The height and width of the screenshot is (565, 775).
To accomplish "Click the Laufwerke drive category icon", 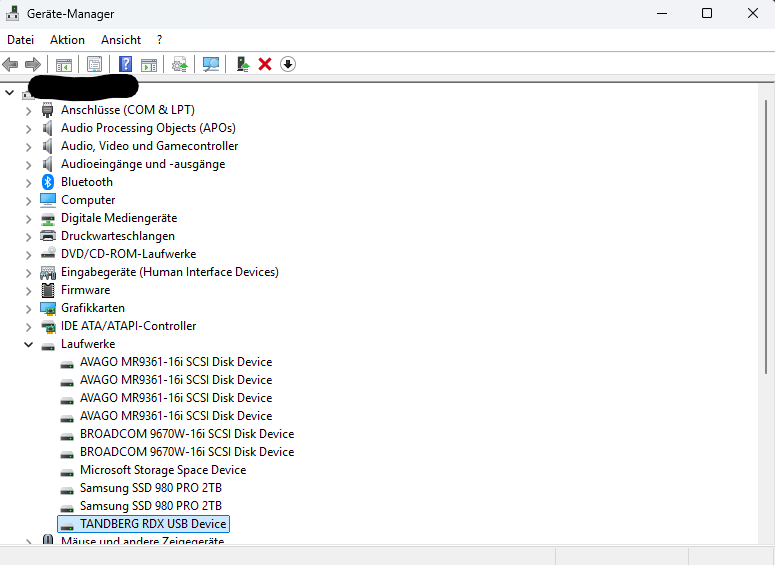I will (48, 345).
